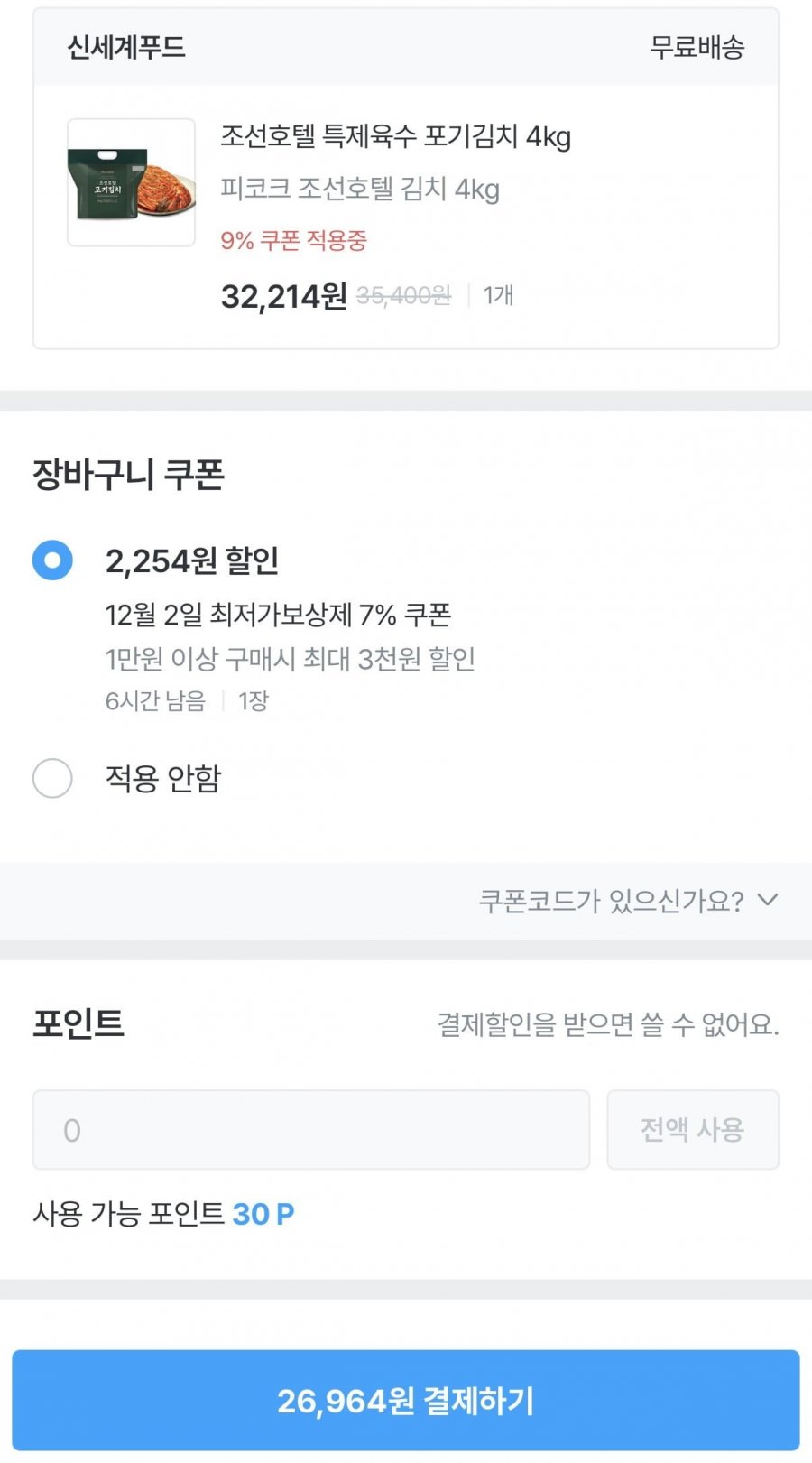The width and height of the screenshot is (812, 1463).
Task: Click the discounted price 32,214원
Action: coord(283,296)
